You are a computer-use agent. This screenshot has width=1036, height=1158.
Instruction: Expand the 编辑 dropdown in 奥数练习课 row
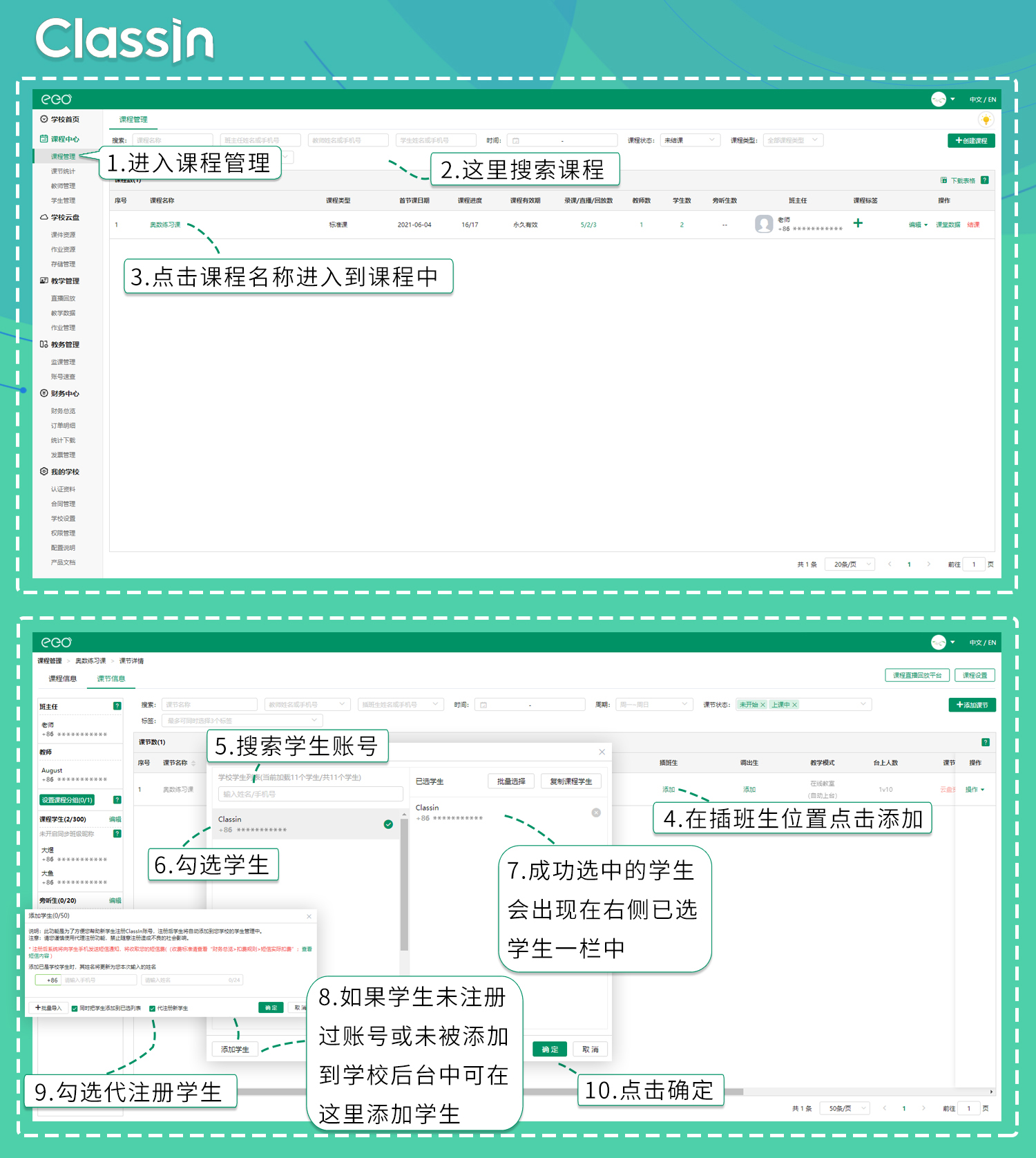click(918, 225)
